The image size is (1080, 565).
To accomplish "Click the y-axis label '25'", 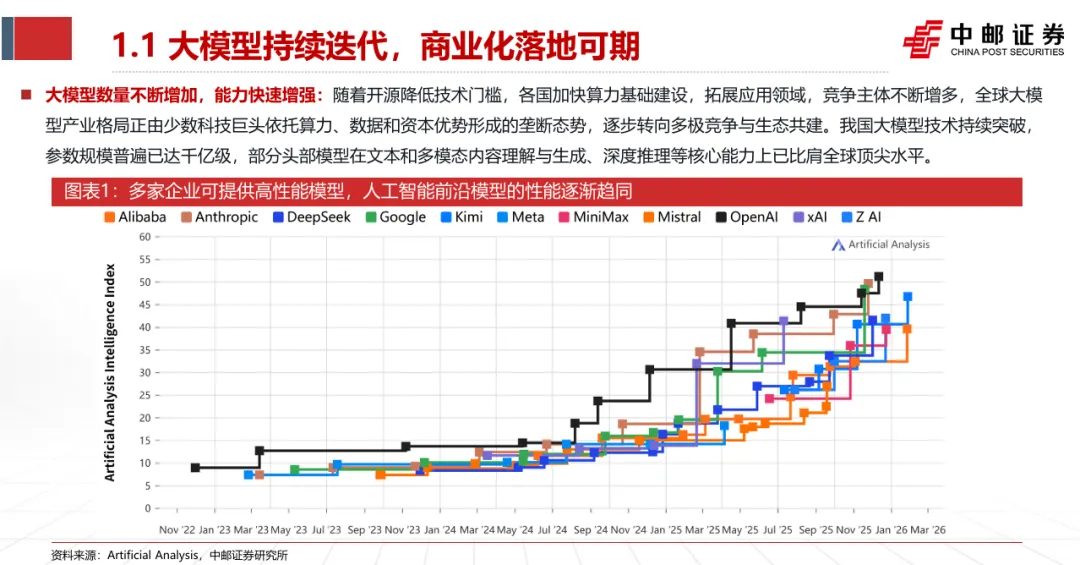I will tap(145, 396).
